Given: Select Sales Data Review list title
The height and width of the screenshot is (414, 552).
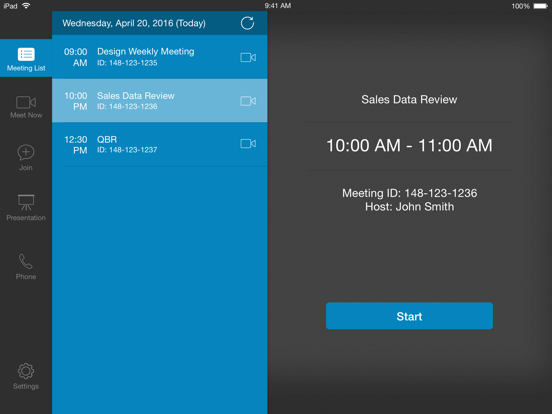Looking at the screenshot, I should coord(136,96).
